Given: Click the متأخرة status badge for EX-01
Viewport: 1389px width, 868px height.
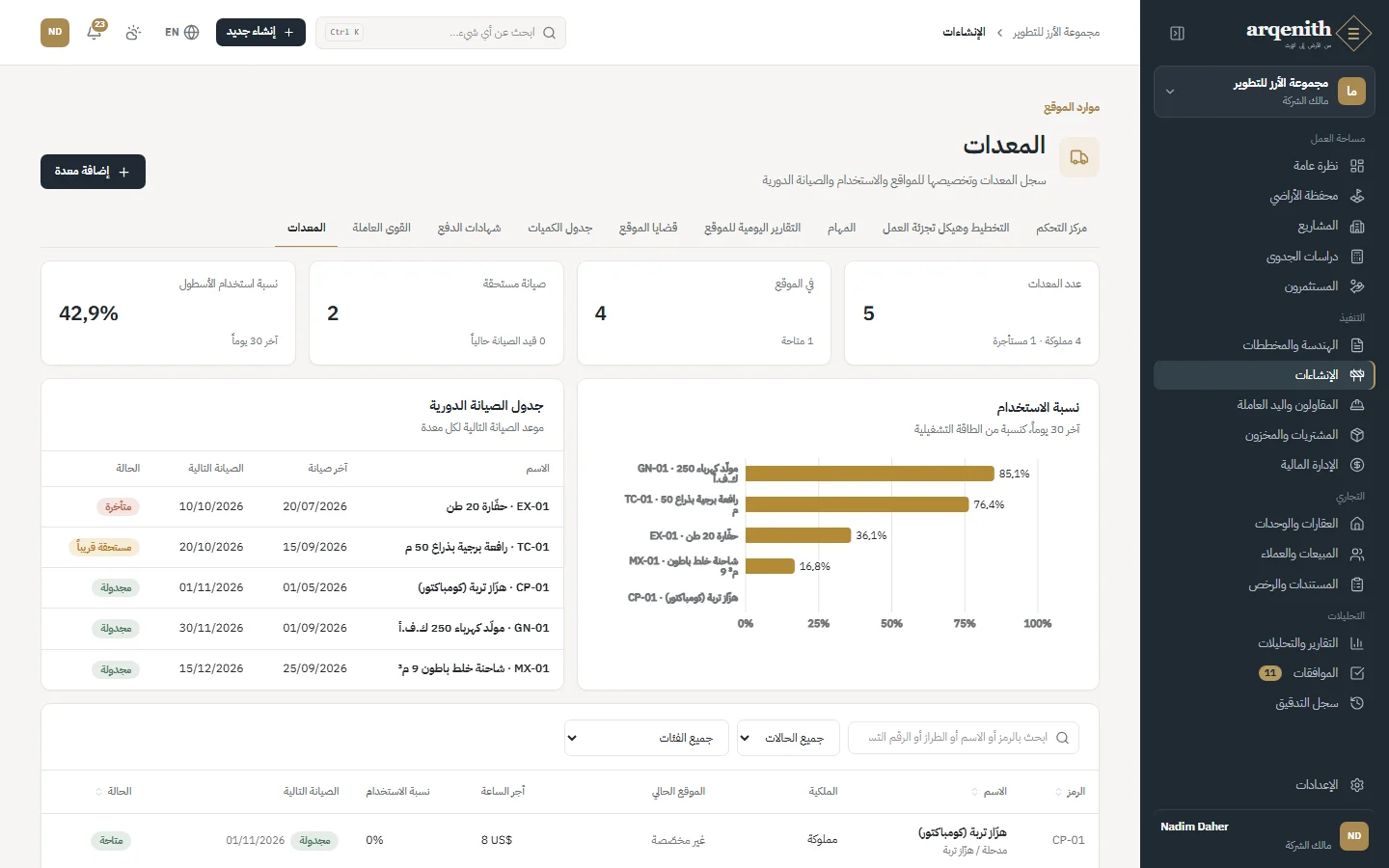Looking at the screenshot, I should (118, 507).
